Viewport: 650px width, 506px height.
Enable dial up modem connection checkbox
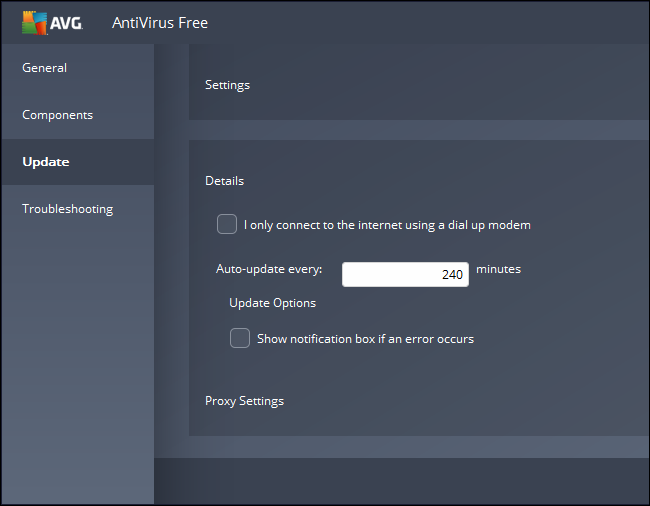pos(227,224)
